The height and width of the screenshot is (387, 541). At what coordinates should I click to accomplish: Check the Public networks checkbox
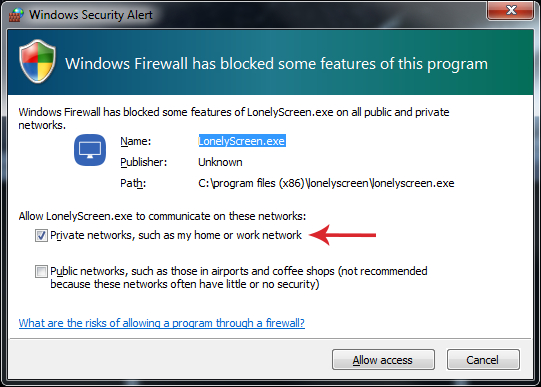[41, 271]
